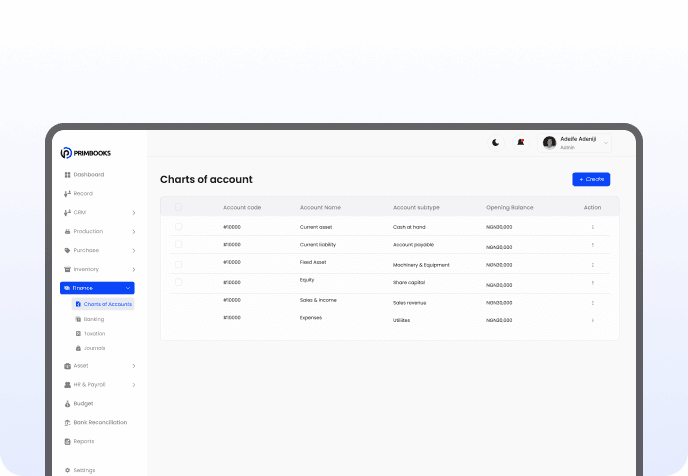This screenshot has height=476, width=688.
Task: Check the box for the Current asset row
Action: click(x=178, y=227)
